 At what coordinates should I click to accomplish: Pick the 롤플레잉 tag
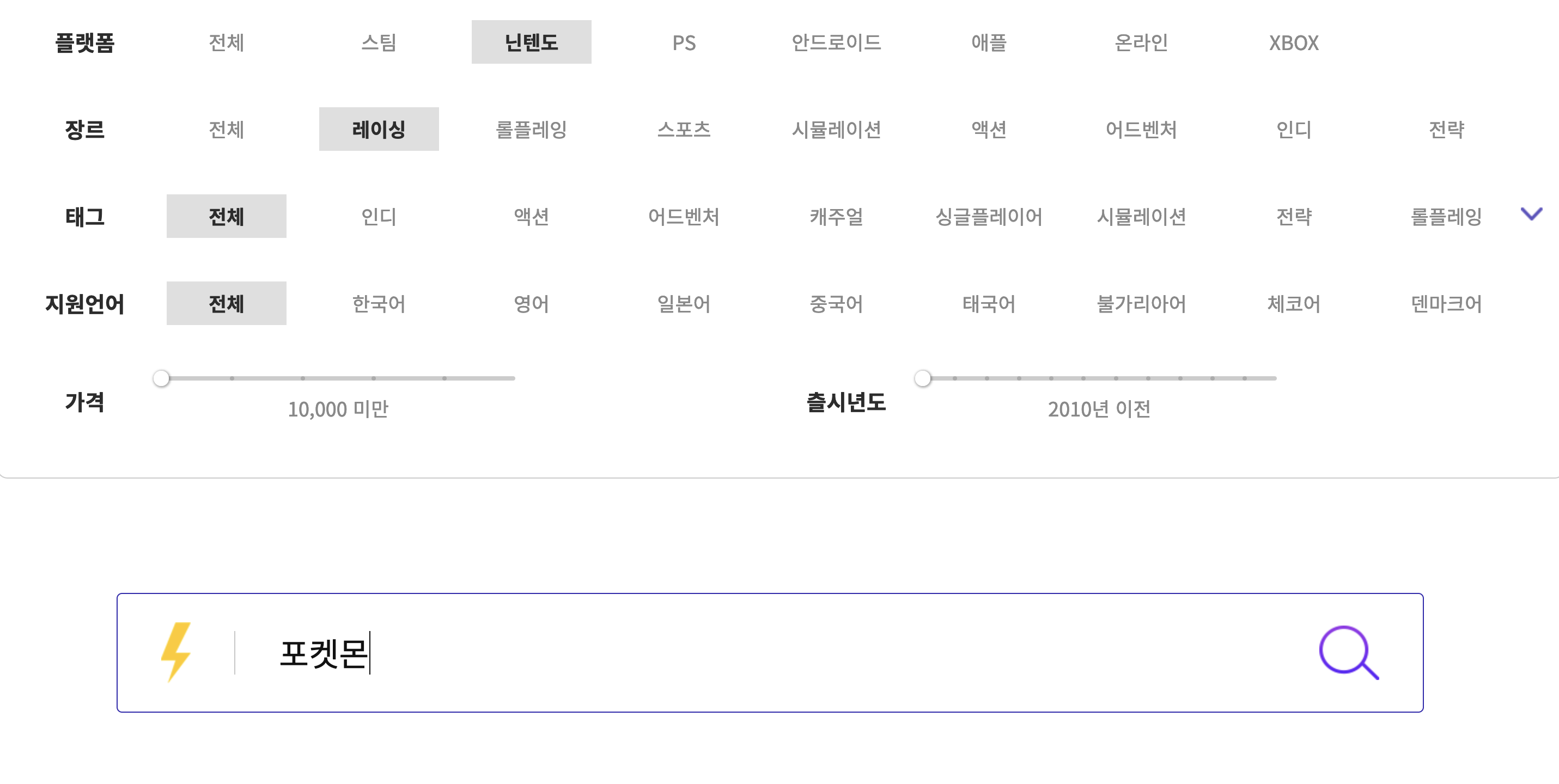tap(1446, 217)
